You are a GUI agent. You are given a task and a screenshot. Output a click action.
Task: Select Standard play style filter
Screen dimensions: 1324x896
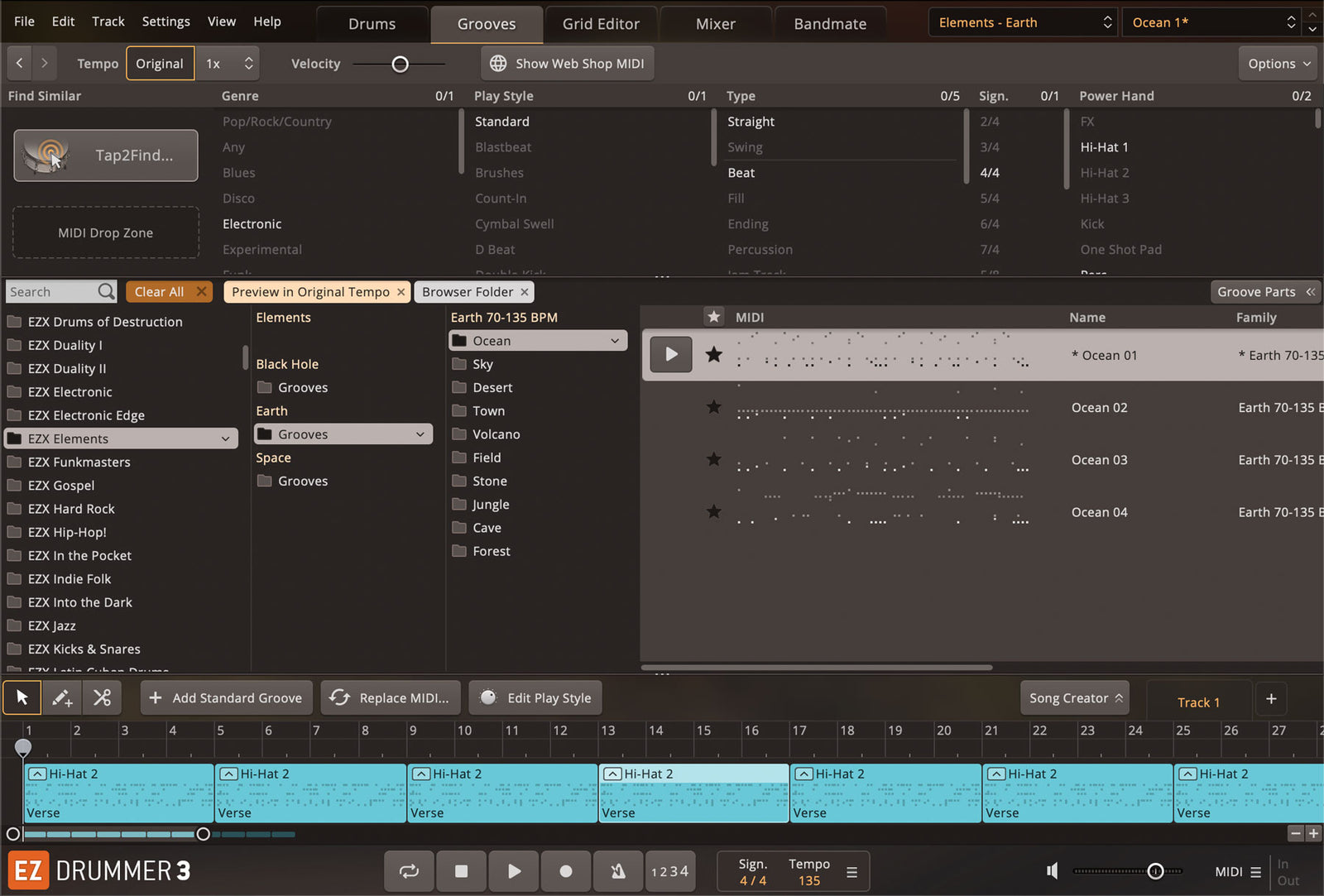501,121
